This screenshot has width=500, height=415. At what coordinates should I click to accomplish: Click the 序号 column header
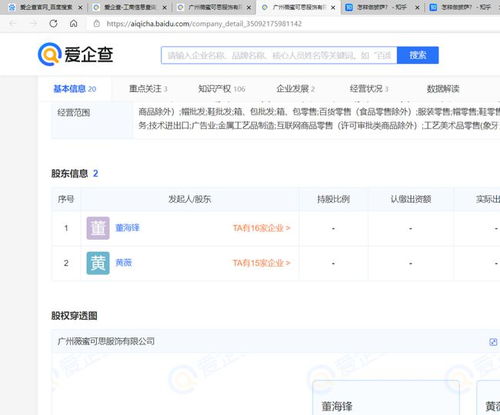(66, 199)
